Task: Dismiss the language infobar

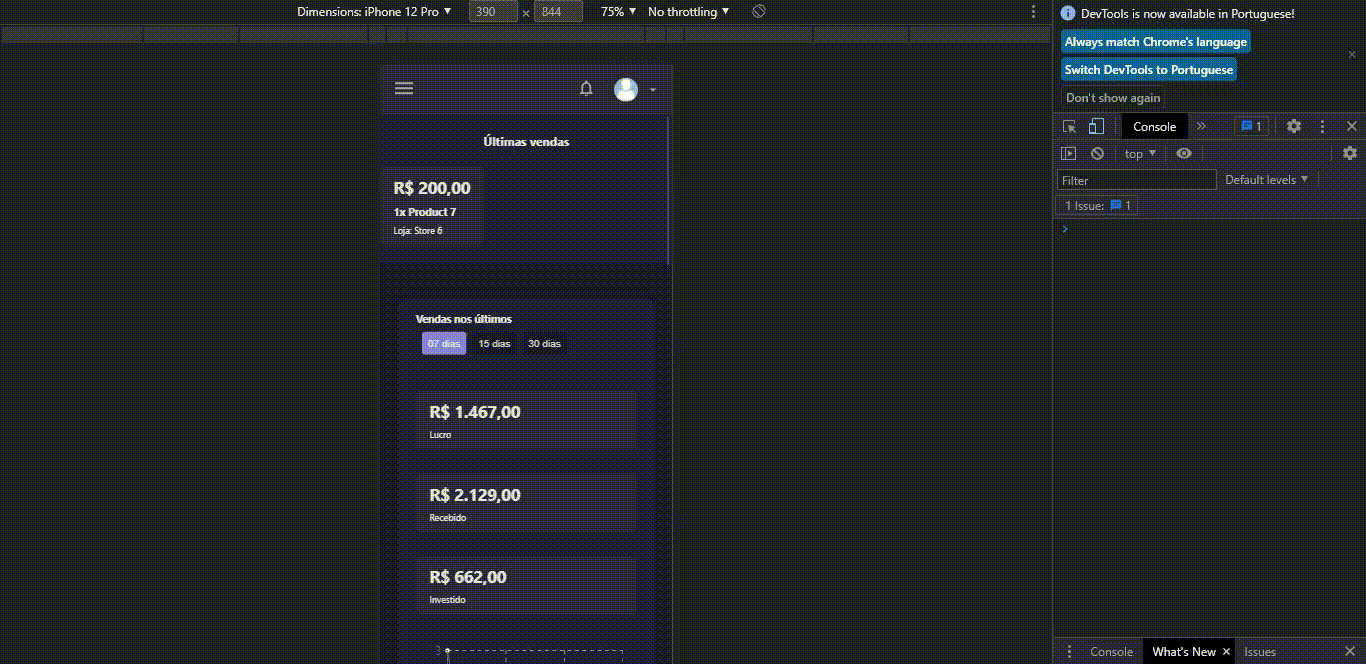Action: pyautogui.click(x=1352, y=55)
